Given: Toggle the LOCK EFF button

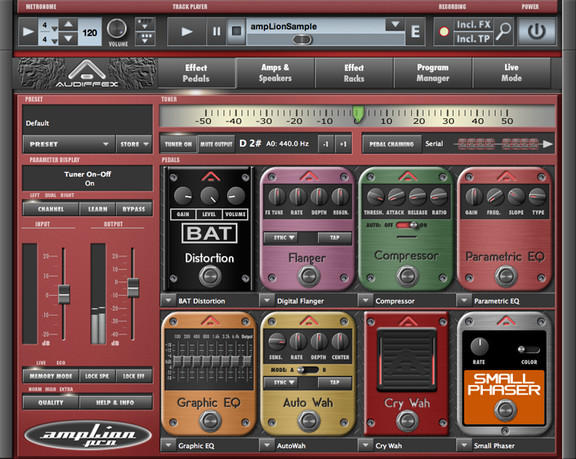Looking at the screenshot, I should tap(134, 376).
